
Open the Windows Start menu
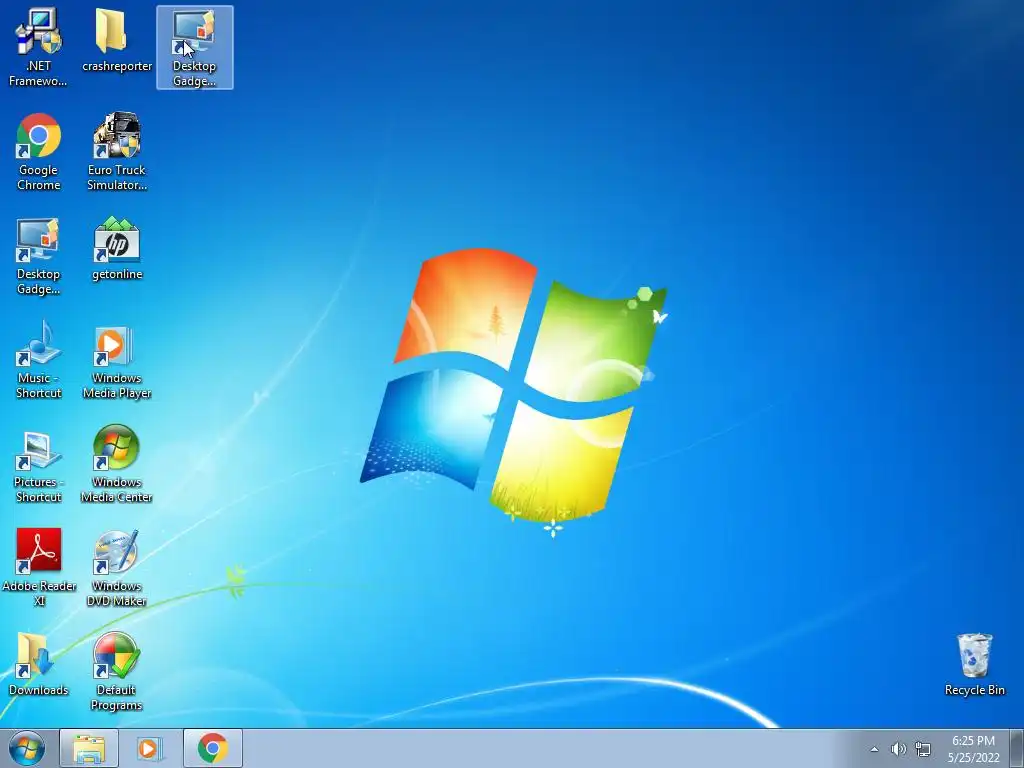(x=27, y=748)
